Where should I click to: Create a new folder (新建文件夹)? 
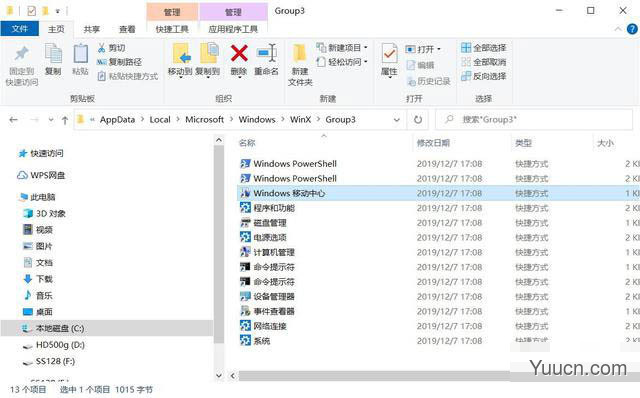tap(300, 64)
